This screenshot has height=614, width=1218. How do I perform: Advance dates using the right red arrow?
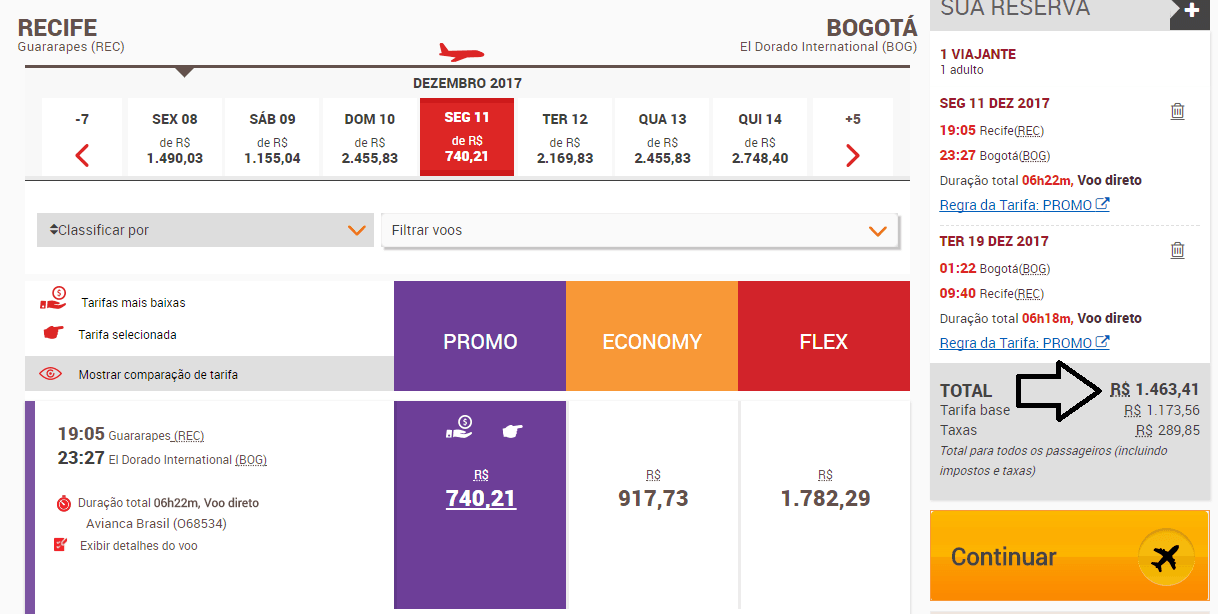click(852, 156)
